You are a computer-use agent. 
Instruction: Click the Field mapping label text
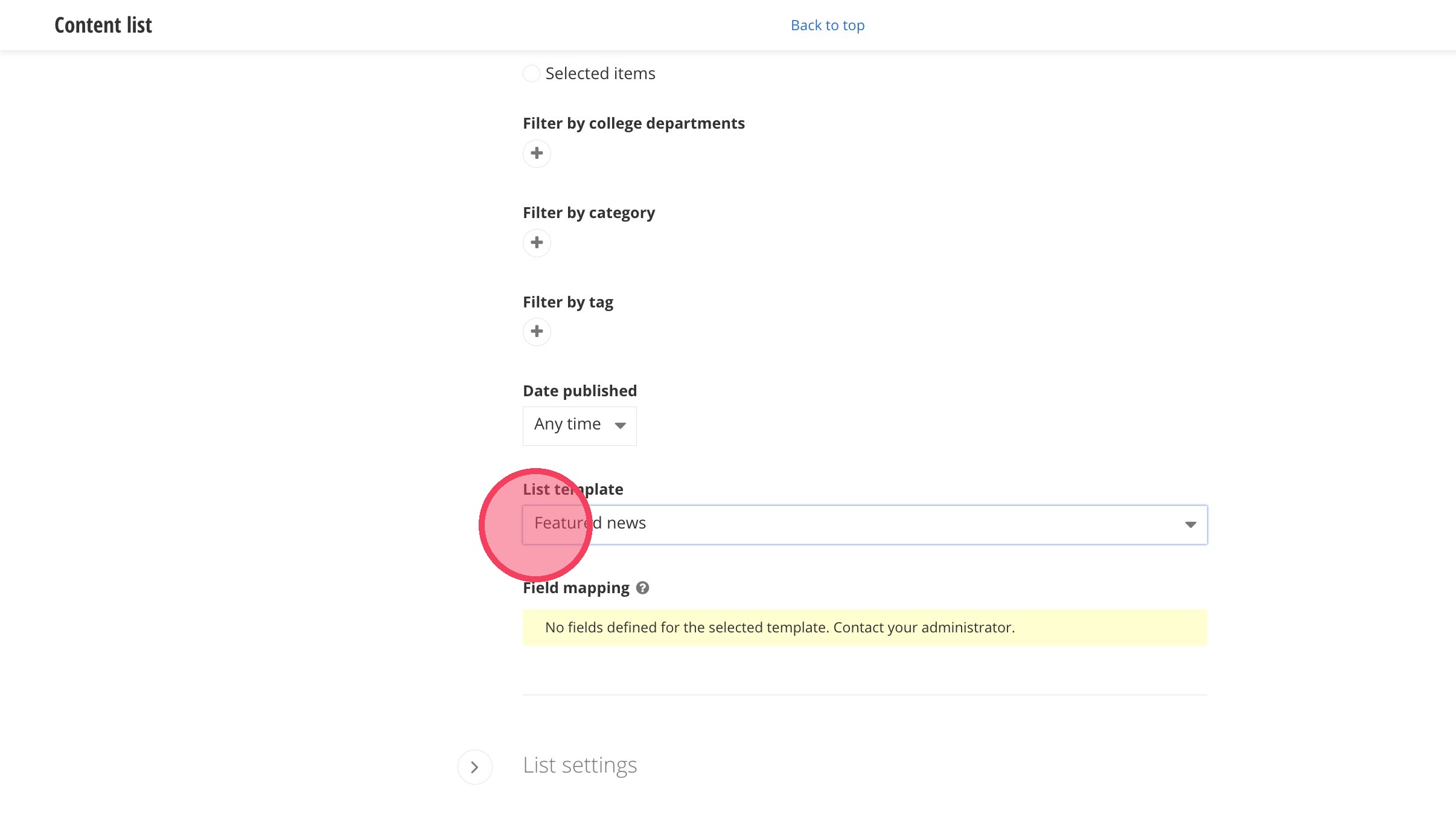pyautogui.click(x=576, y=588)
